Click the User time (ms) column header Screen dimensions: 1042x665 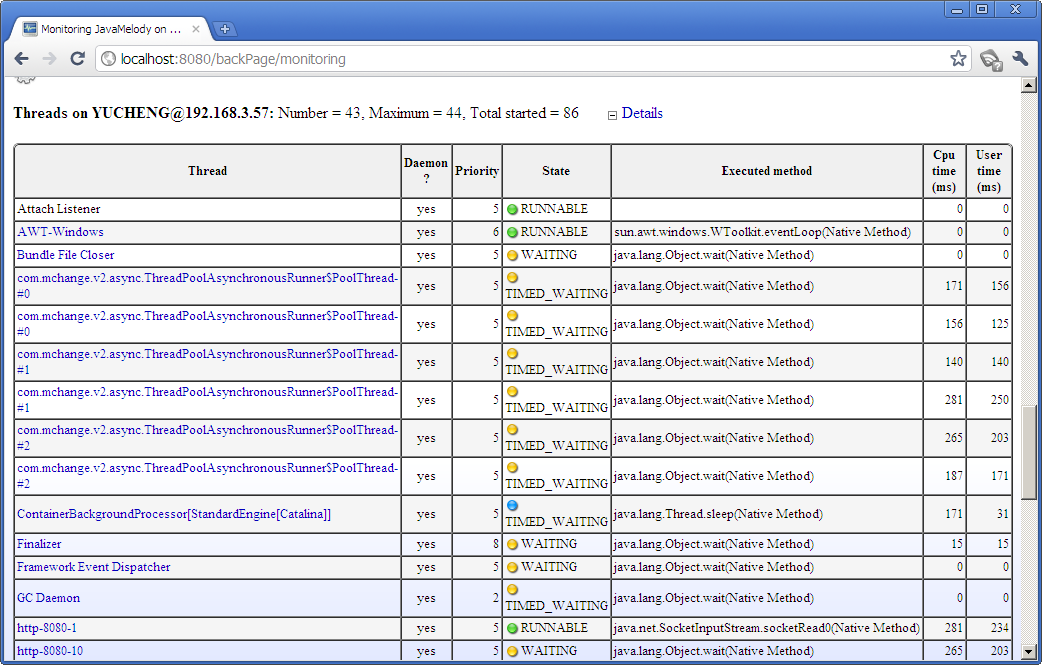989,171
